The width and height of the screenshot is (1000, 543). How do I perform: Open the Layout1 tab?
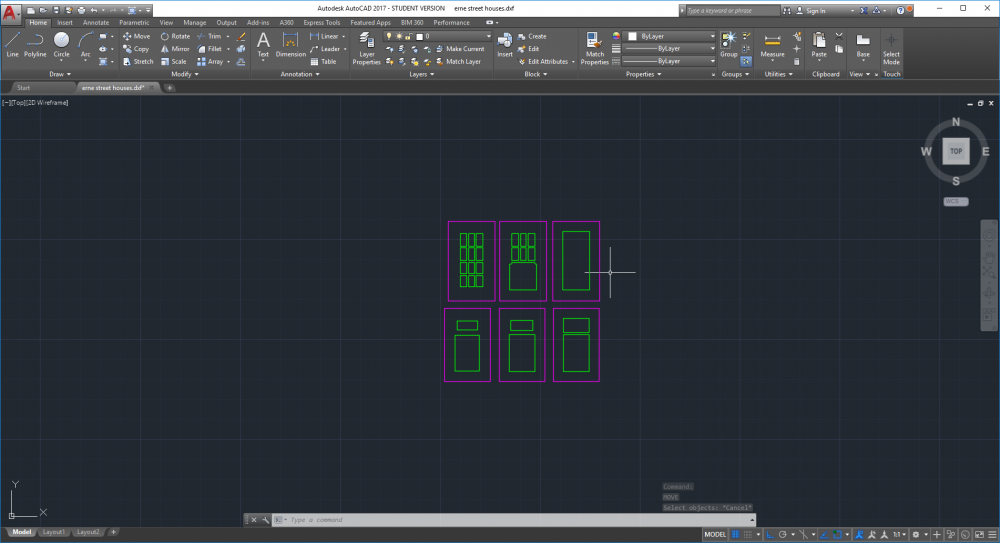pos(53,532)
